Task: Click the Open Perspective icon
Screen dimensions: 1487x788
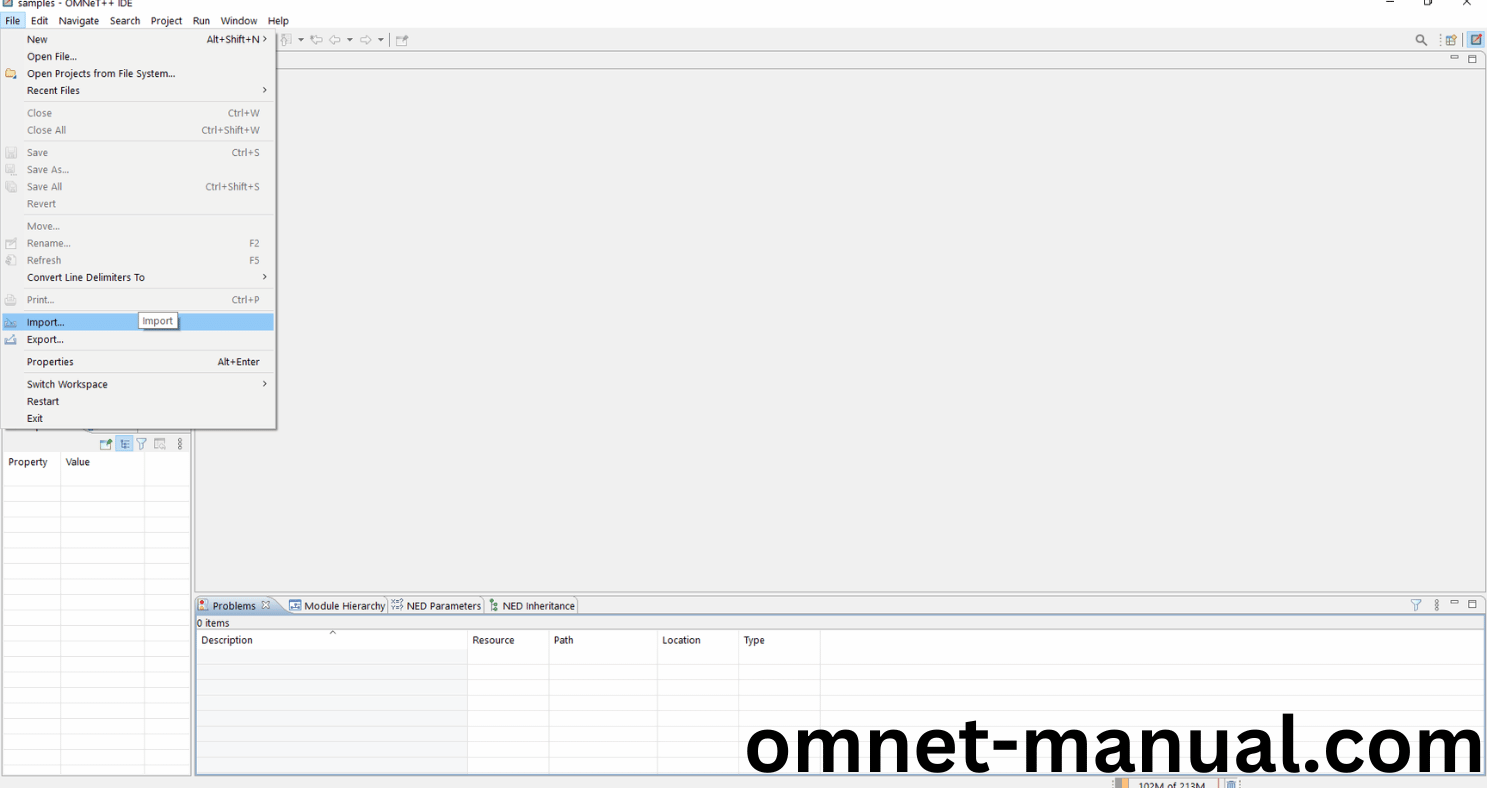Action: (1451, 40)
